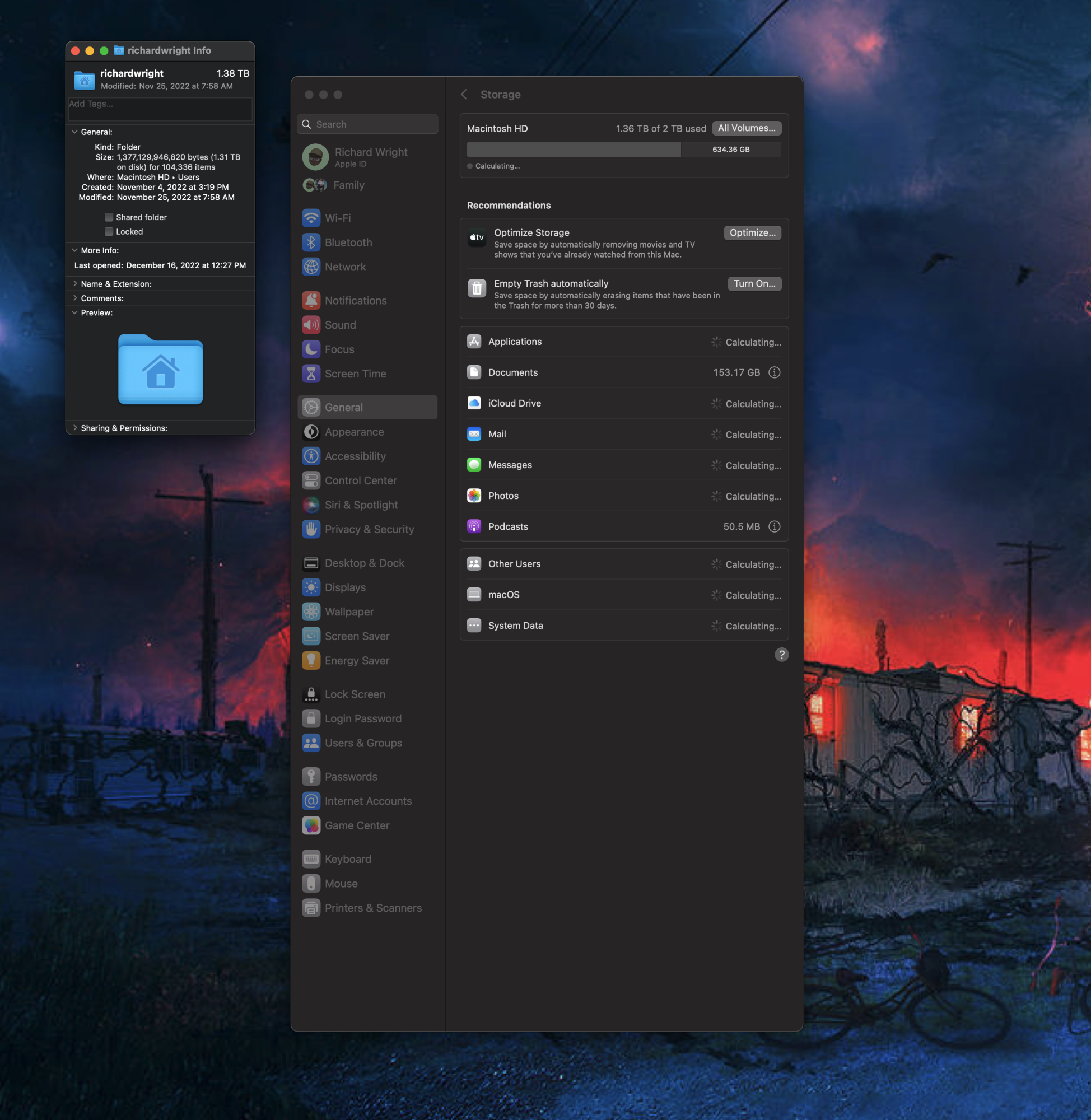Open iCloud Drive storage row
This screenshot has height=1120, width=1091.
click(x=624, y=403)
